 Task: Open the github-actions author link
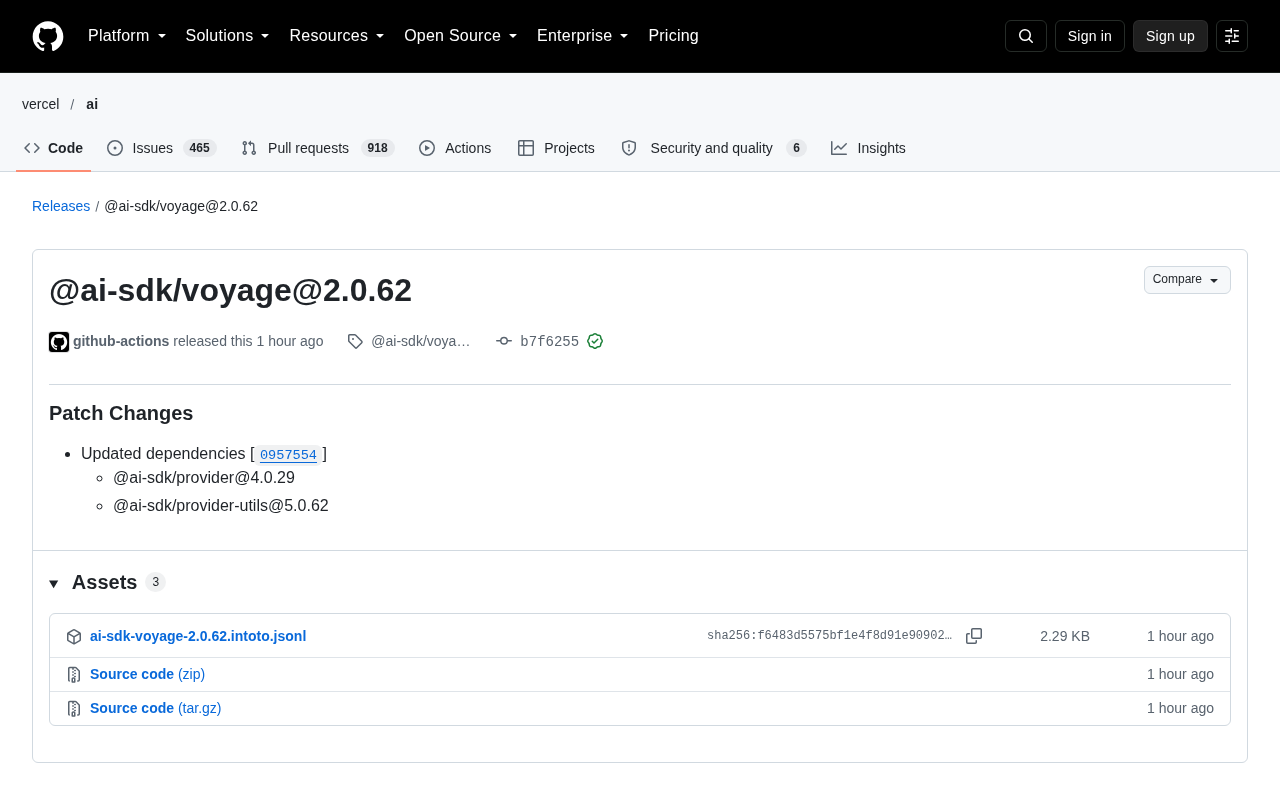(121, 341)
